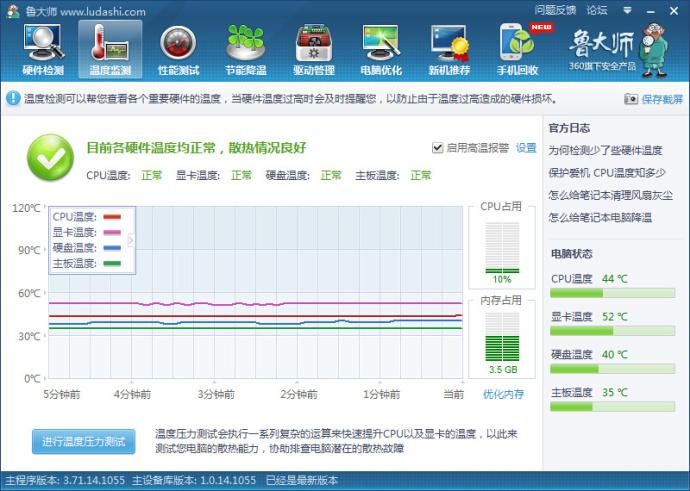Click the 当前 axis label
690x491 pixels.
coord(453,394)
